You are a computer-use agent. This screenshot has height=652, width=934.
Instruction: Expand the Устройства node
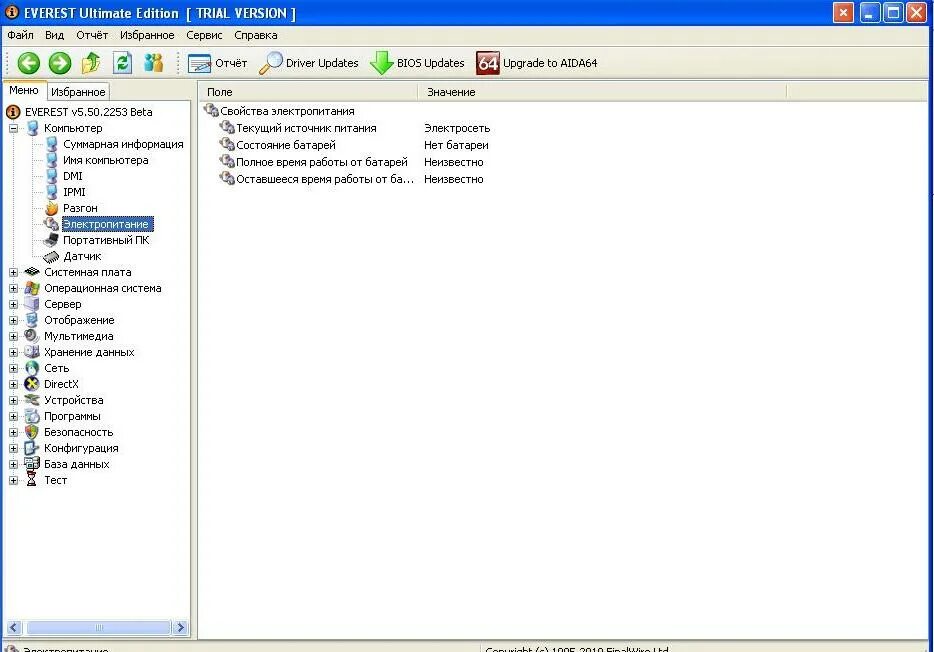tap(13, 400)
